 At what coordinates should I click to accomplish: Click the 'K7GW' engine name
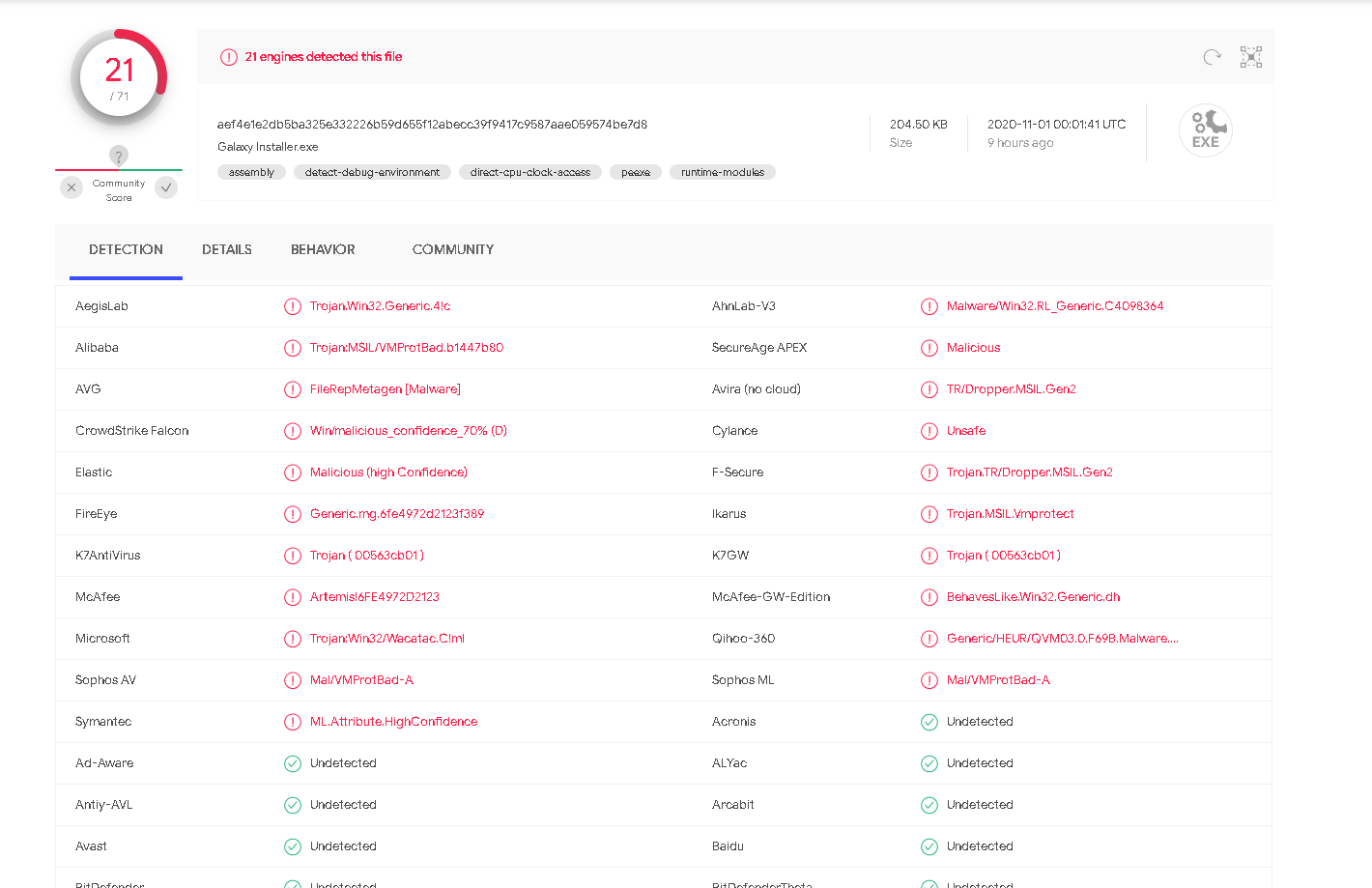pyautogui.click(x=730, y=556)
